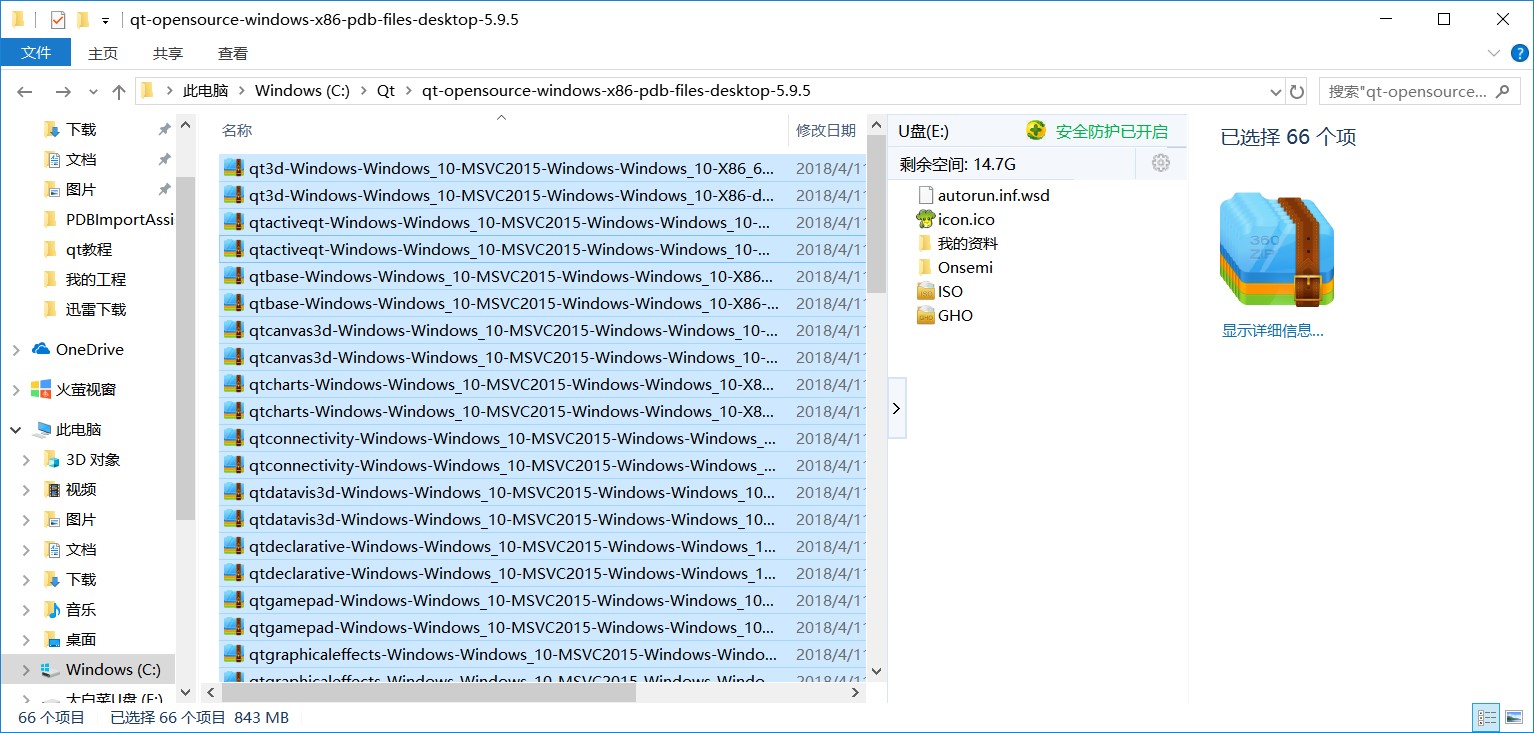This screenshot has width=1534, height=733.
Task: Select first qtconnectivity archive file
Action: click(x=542, y=438)
